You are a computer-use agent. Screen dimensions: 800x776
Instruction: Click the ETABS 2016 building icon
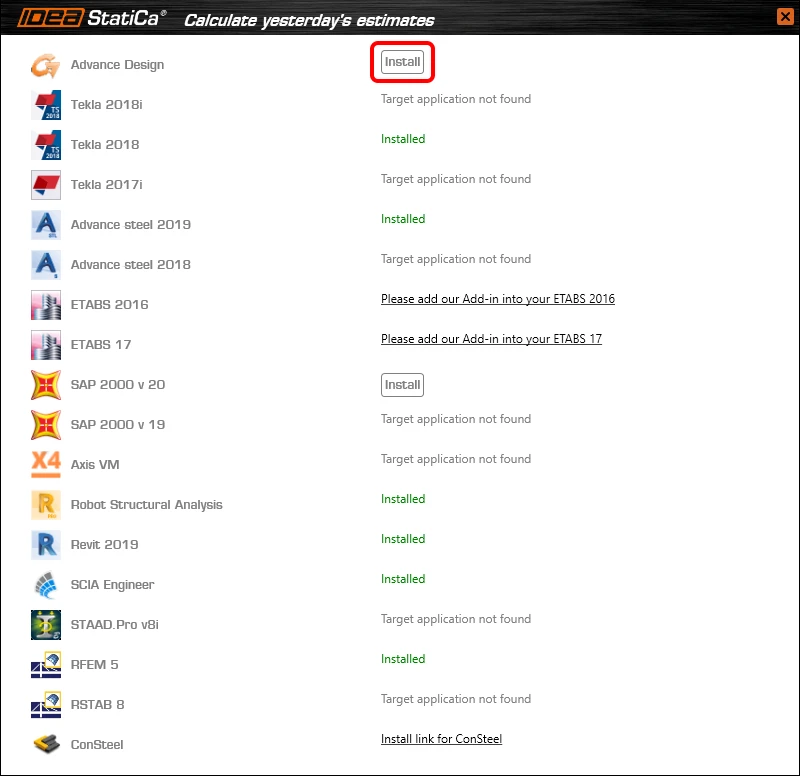tap(45, 305)
